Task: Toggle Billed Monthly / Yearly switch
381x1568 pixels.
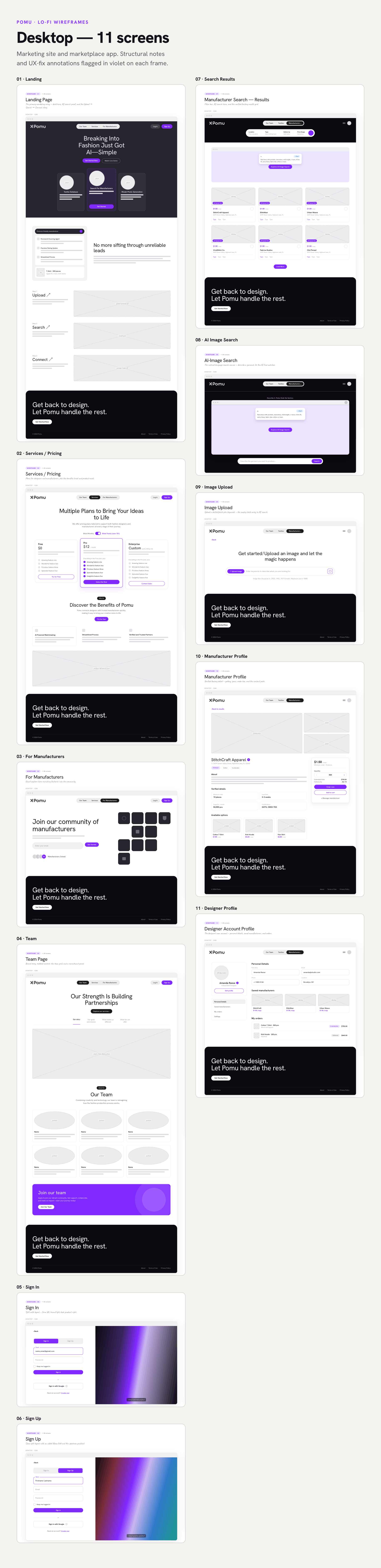Action: pos(98,533)
